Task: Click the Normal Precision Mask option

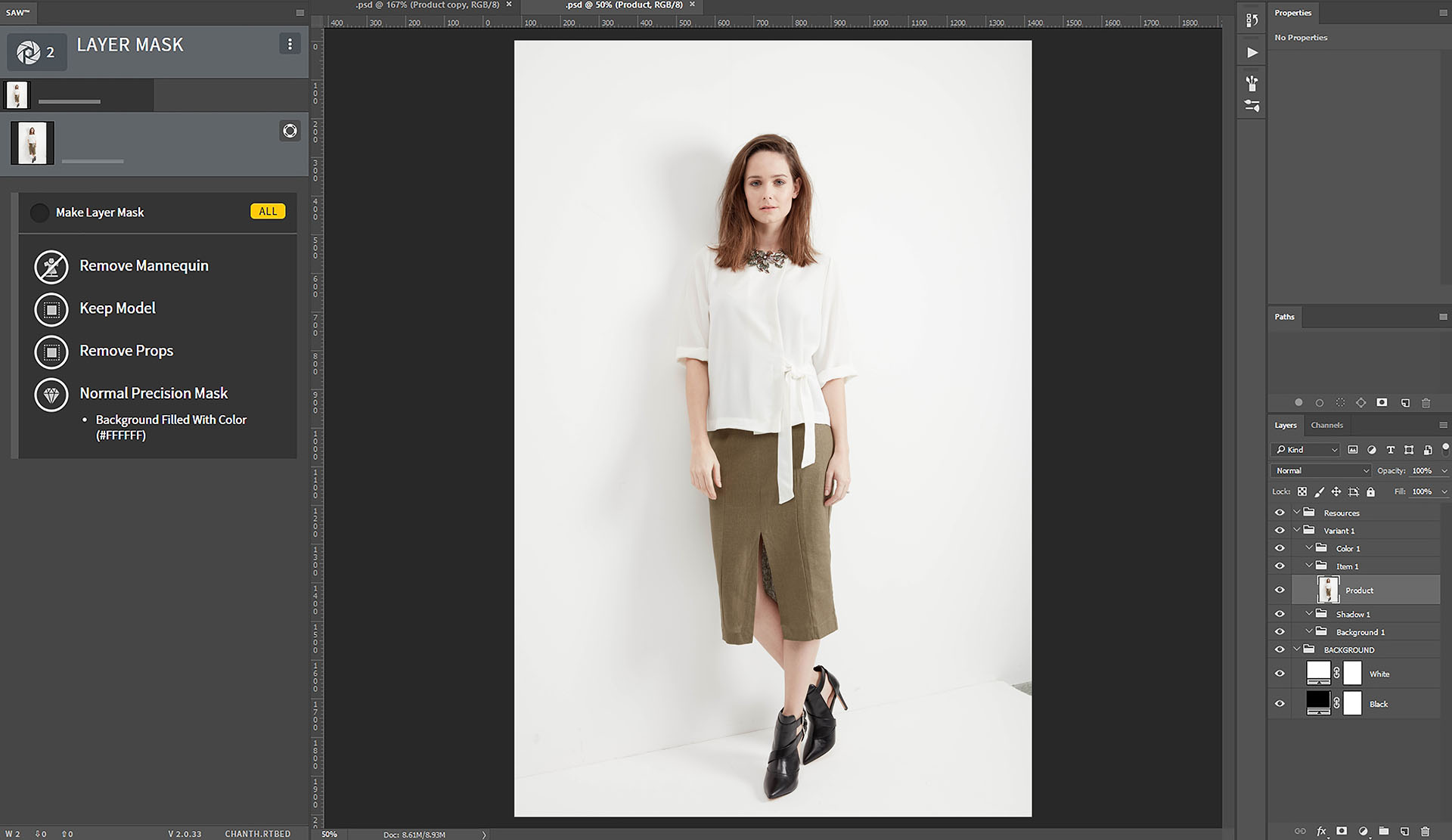Action: 154,393
